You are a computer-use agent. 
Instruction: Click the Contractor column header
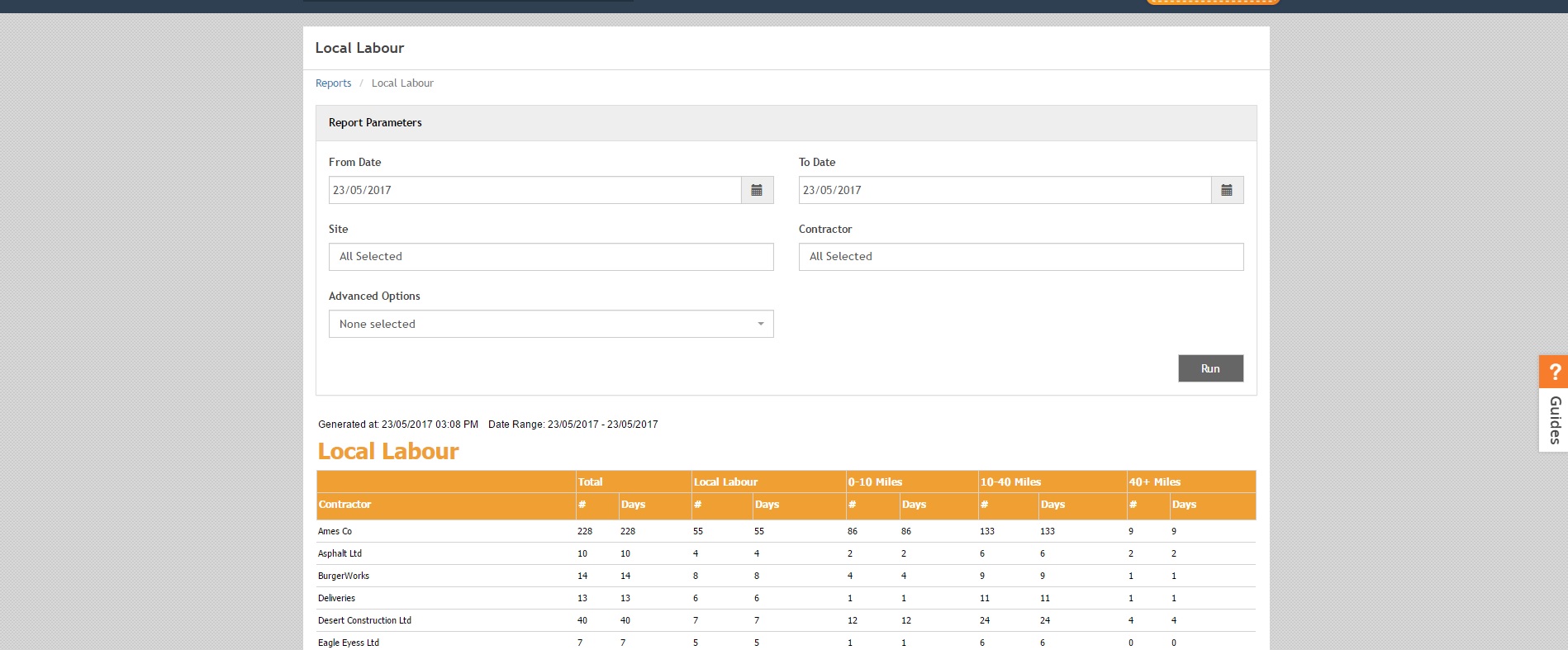[x=345, y=505]
